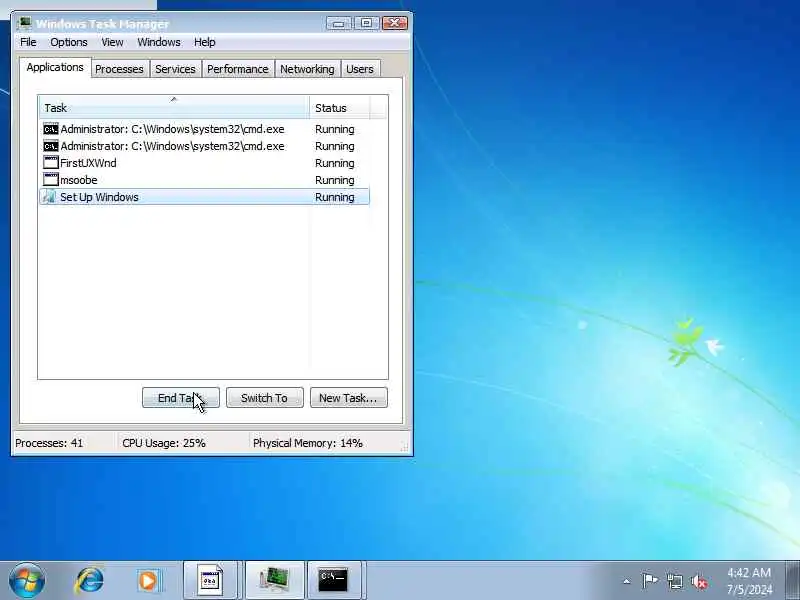
Task: Click the muted volume tray icon
Action: click(x=699, y=581)
